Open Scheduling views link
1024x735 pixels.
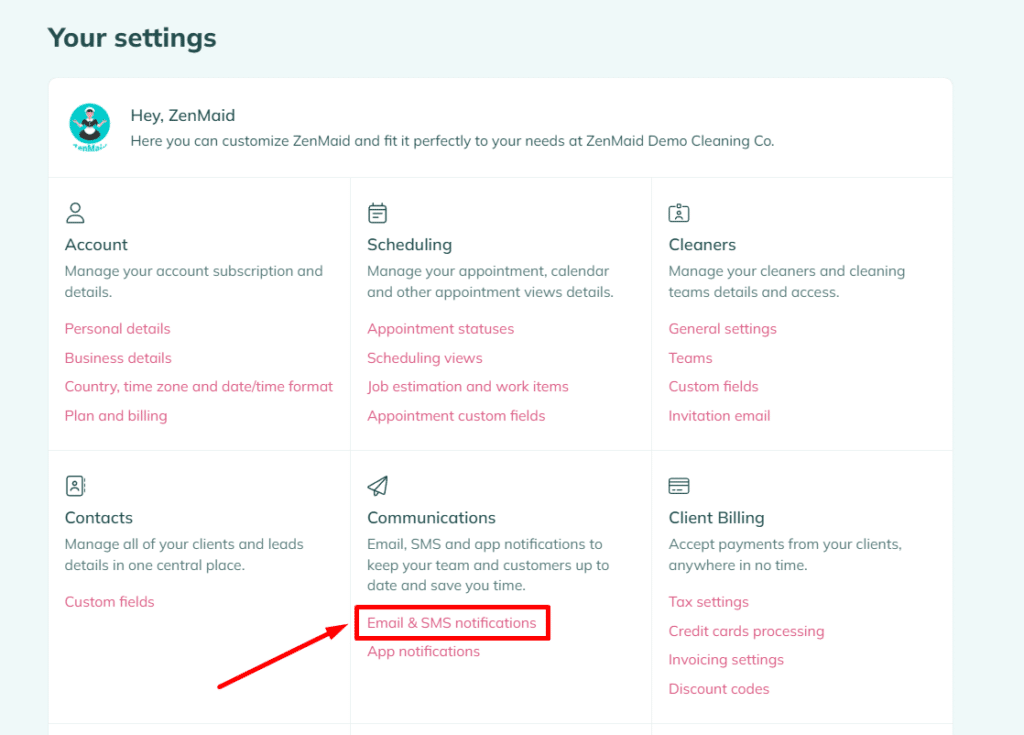pos(424,358)
